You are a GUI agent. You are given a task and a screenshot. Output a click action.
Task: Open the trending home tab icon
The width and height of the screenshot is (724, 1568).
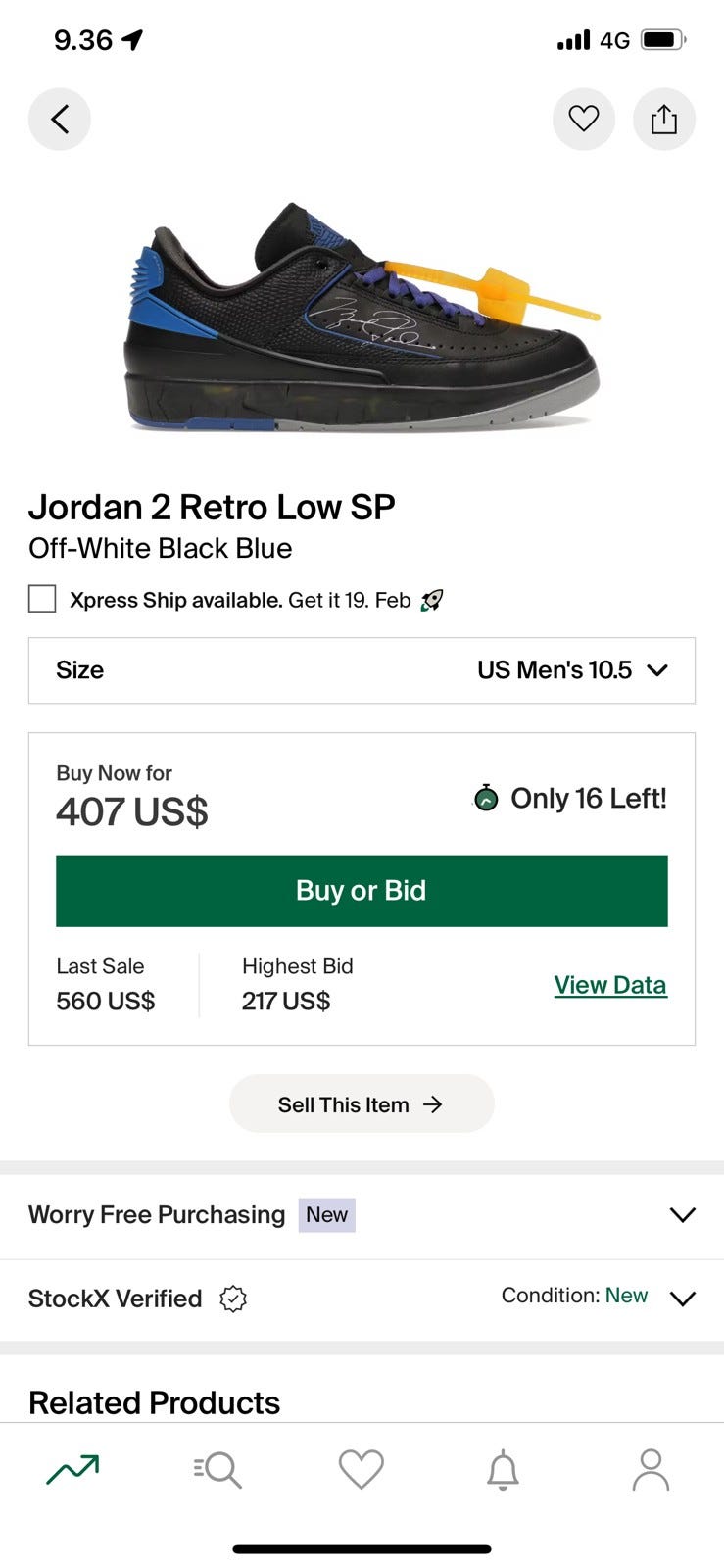(72, 1469)
